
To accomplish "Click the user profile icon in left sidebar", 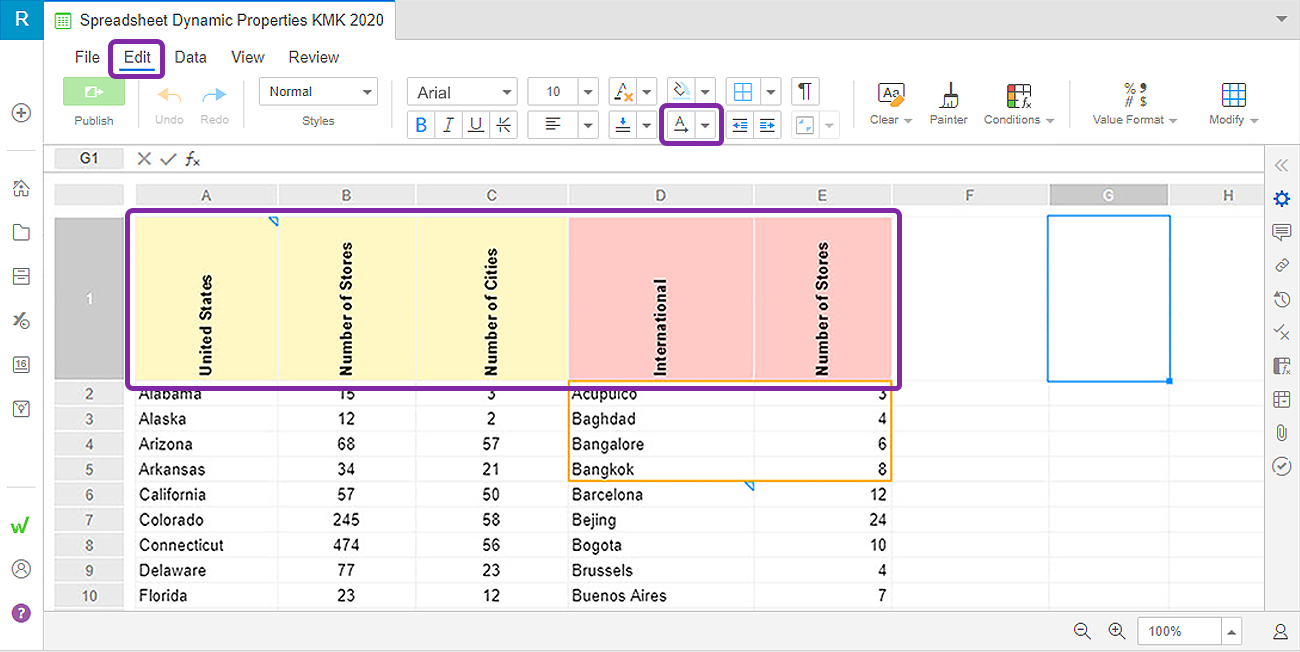I will click(21, 569).
